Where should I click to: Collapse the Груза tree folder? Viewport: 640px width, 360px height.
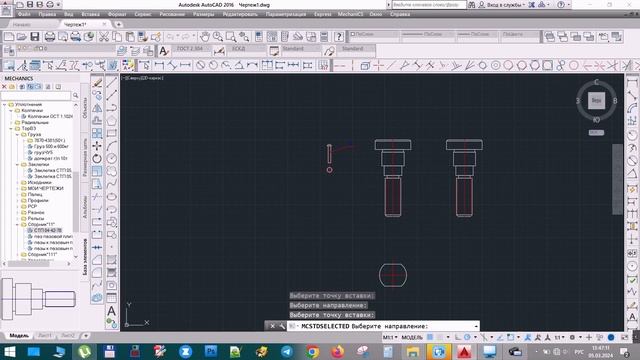[18, 134]
